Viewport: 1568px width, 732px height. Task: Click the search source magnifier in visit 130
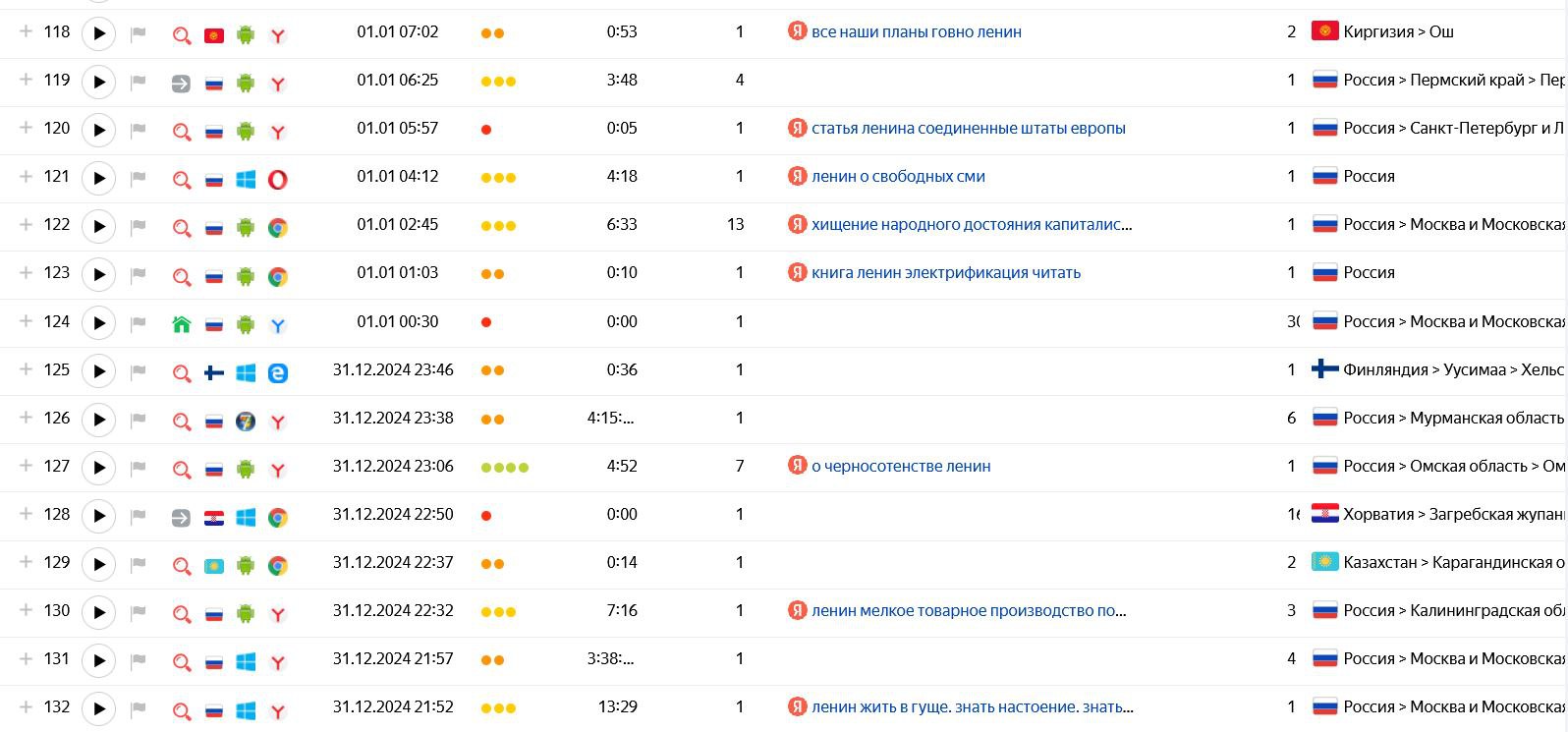pyautogui.click(x=182, y=614)
